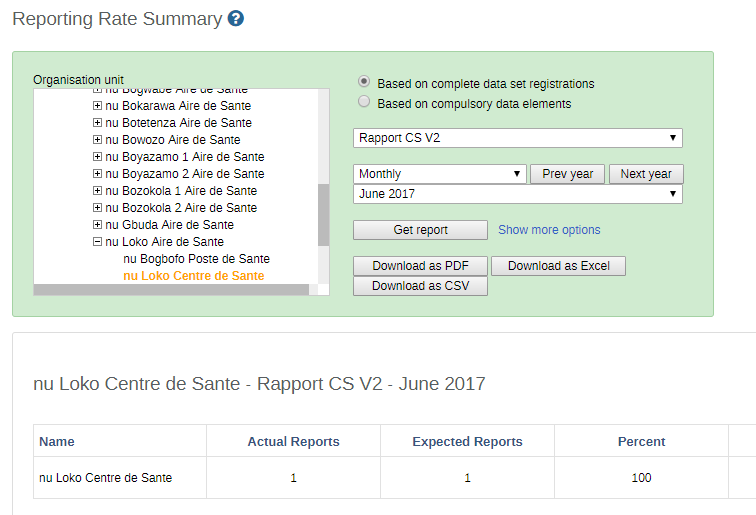This screenshot has height=515, width=756.
Task: Select based on compulsory data elements
Action: pyautogui.click(x=364, y=102)
